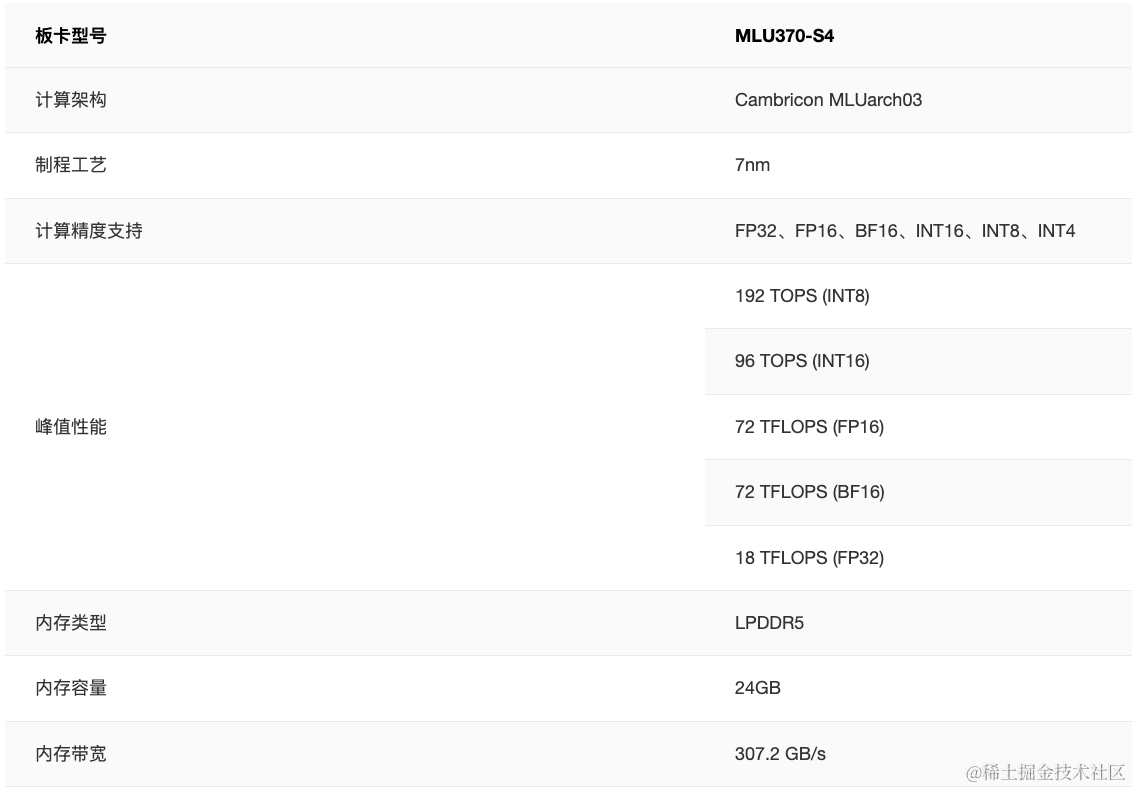Click the 96 TOPS (INT16) cell
Viewport: 1132px width, 789px height.
coord(802,361)
